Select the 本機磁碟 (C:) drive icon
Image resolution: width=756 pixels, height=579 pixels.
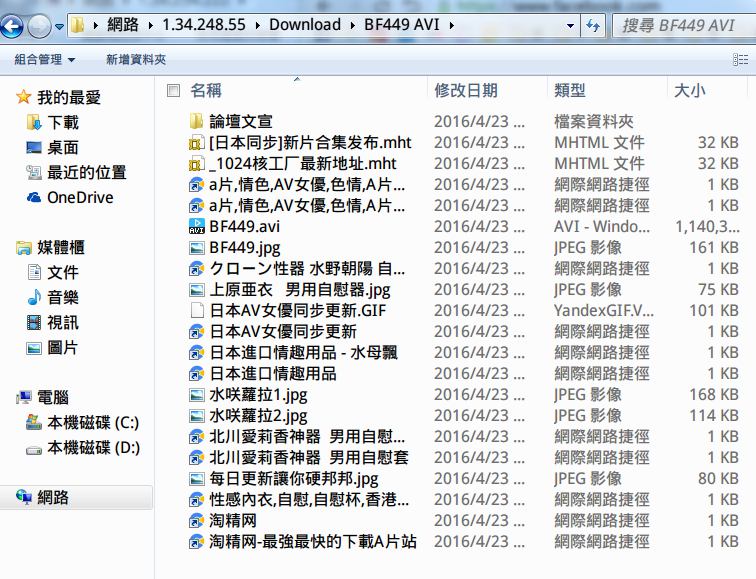(x=35, y=423)
